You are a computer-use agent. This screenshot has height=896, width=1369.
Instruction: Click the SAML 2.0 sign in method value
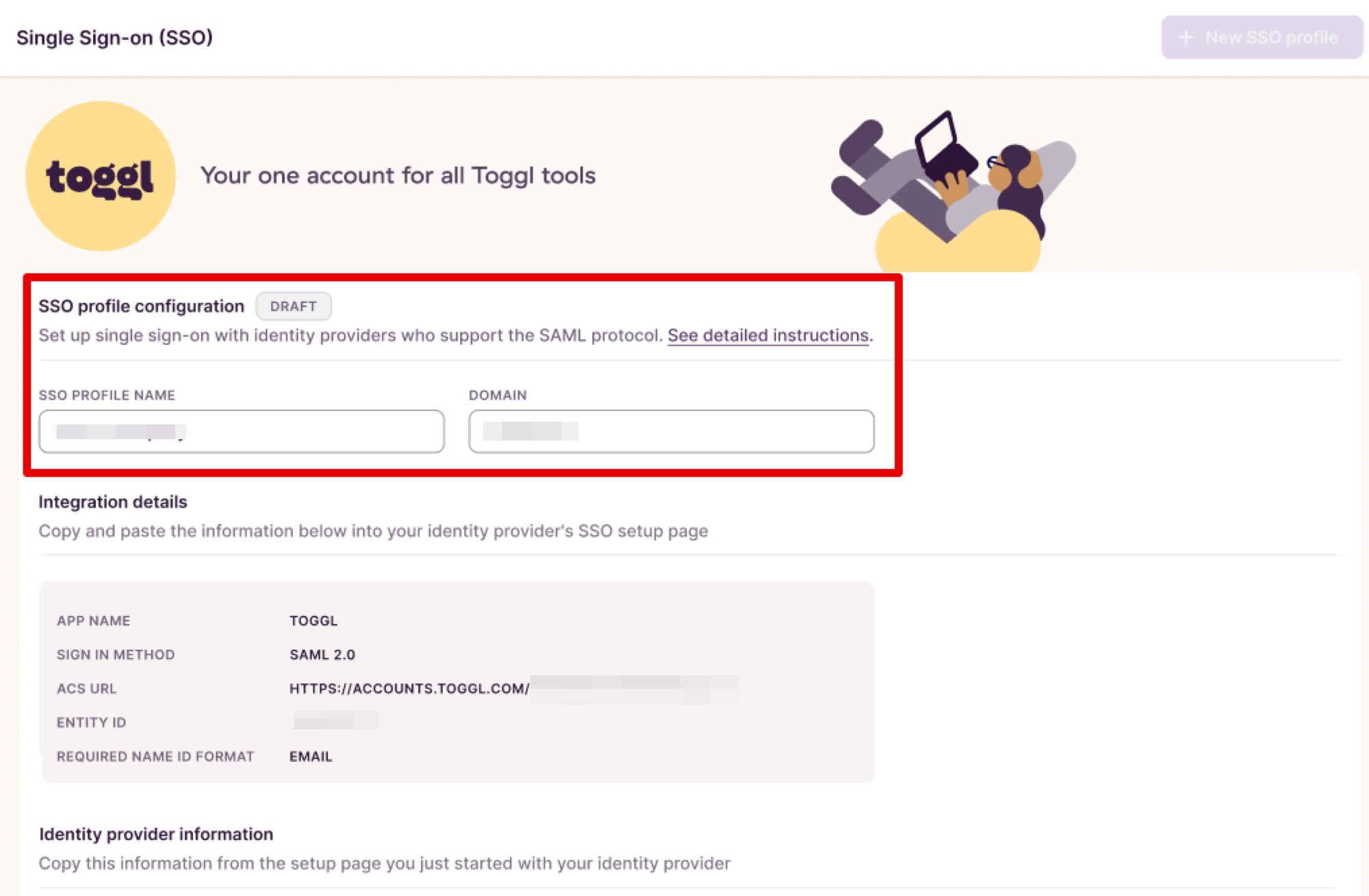tap(322, 654)
